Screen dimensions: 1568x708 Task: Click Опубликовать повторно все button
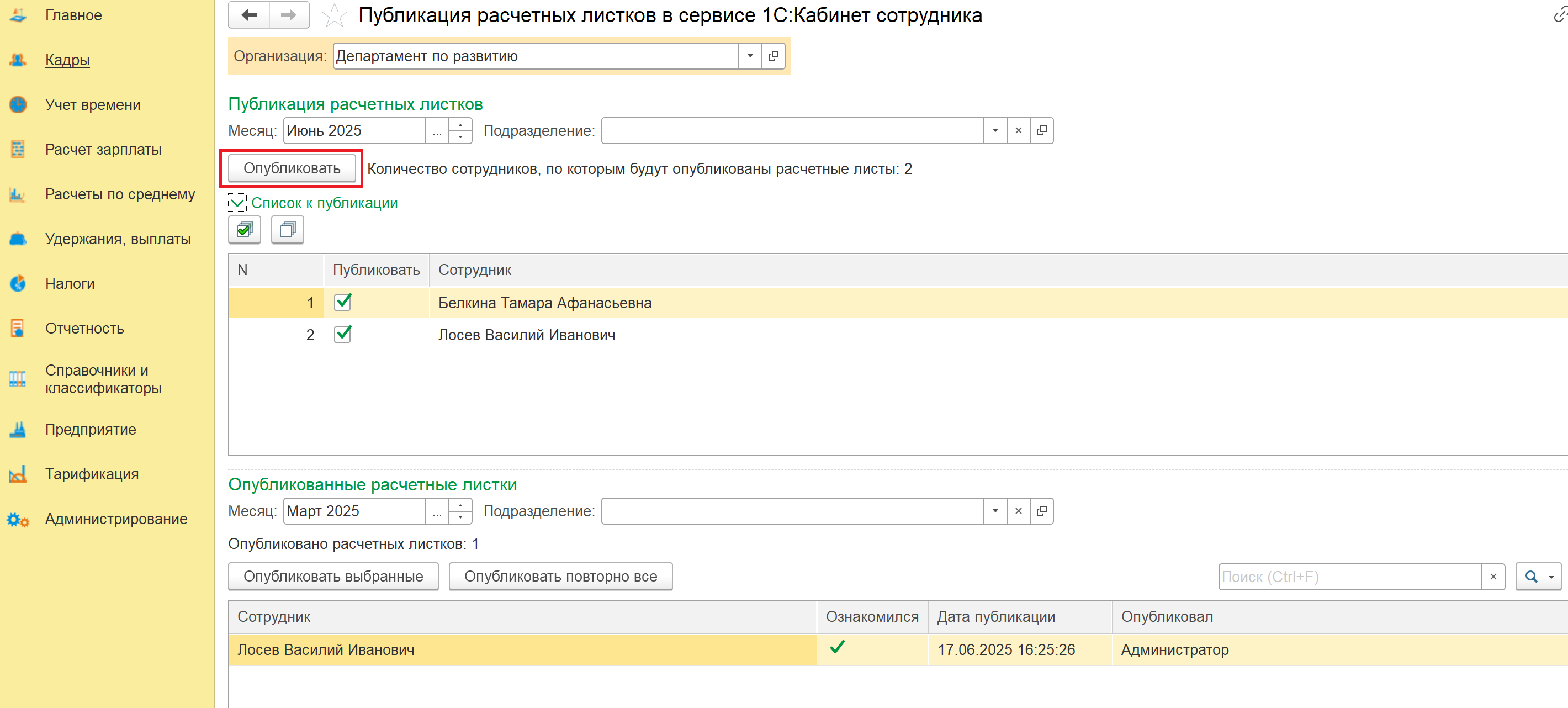click(560, 577)
